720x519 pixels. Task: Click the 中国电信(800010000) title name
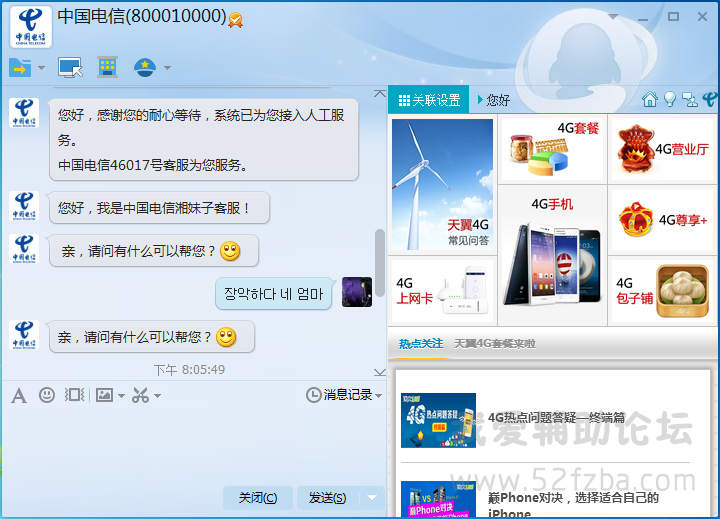(x=142, y=16)
